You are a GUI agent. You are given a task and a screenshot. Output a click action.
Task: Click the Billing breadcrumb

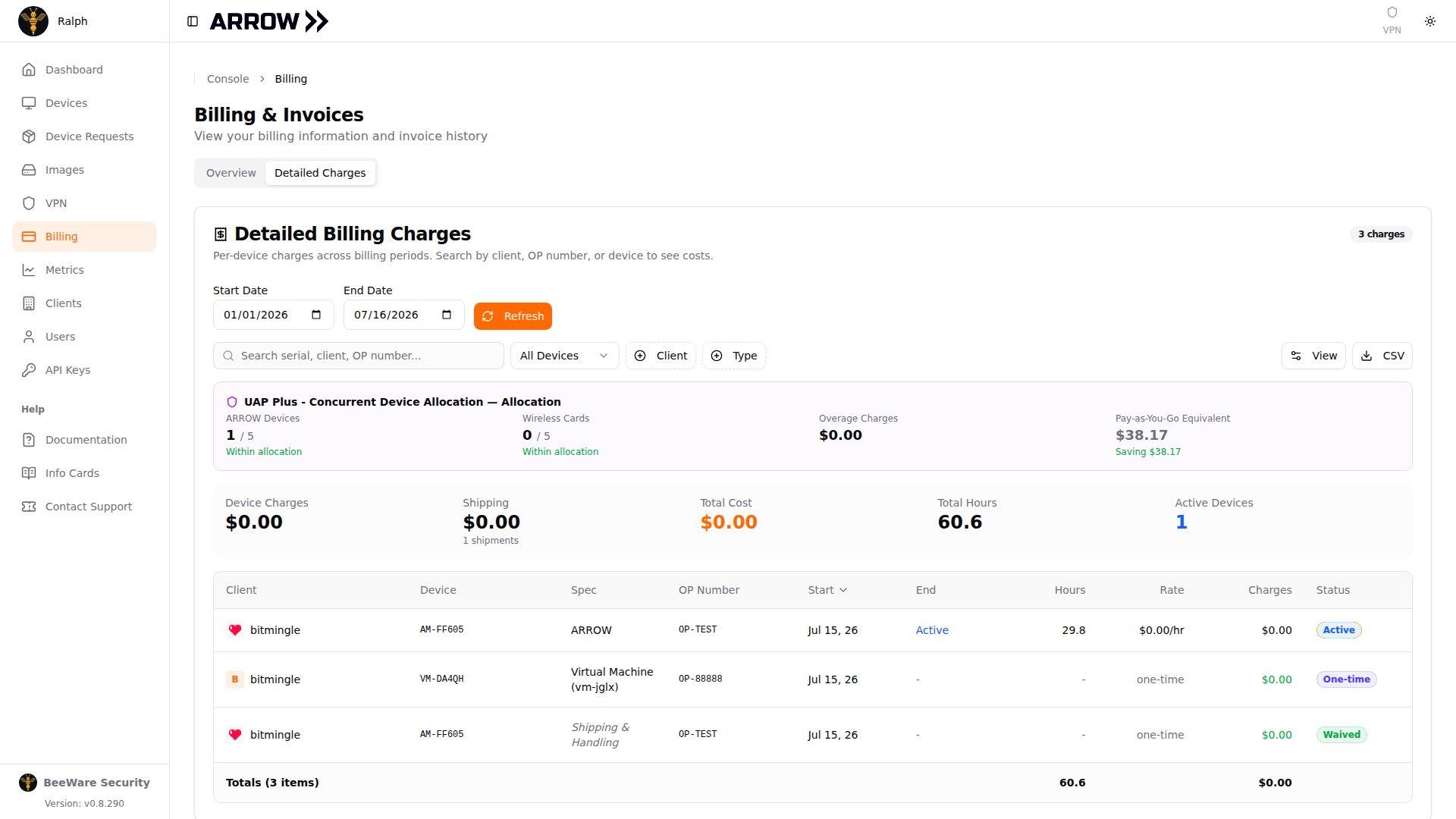[291, 79]
